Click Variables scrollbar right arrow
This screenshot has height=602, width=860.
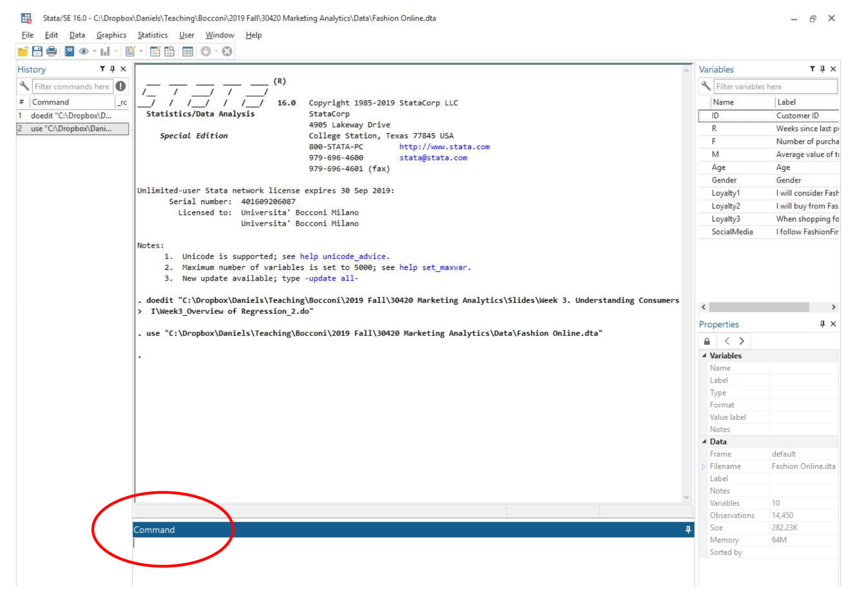pyautogui.click(x=833, y=307)
